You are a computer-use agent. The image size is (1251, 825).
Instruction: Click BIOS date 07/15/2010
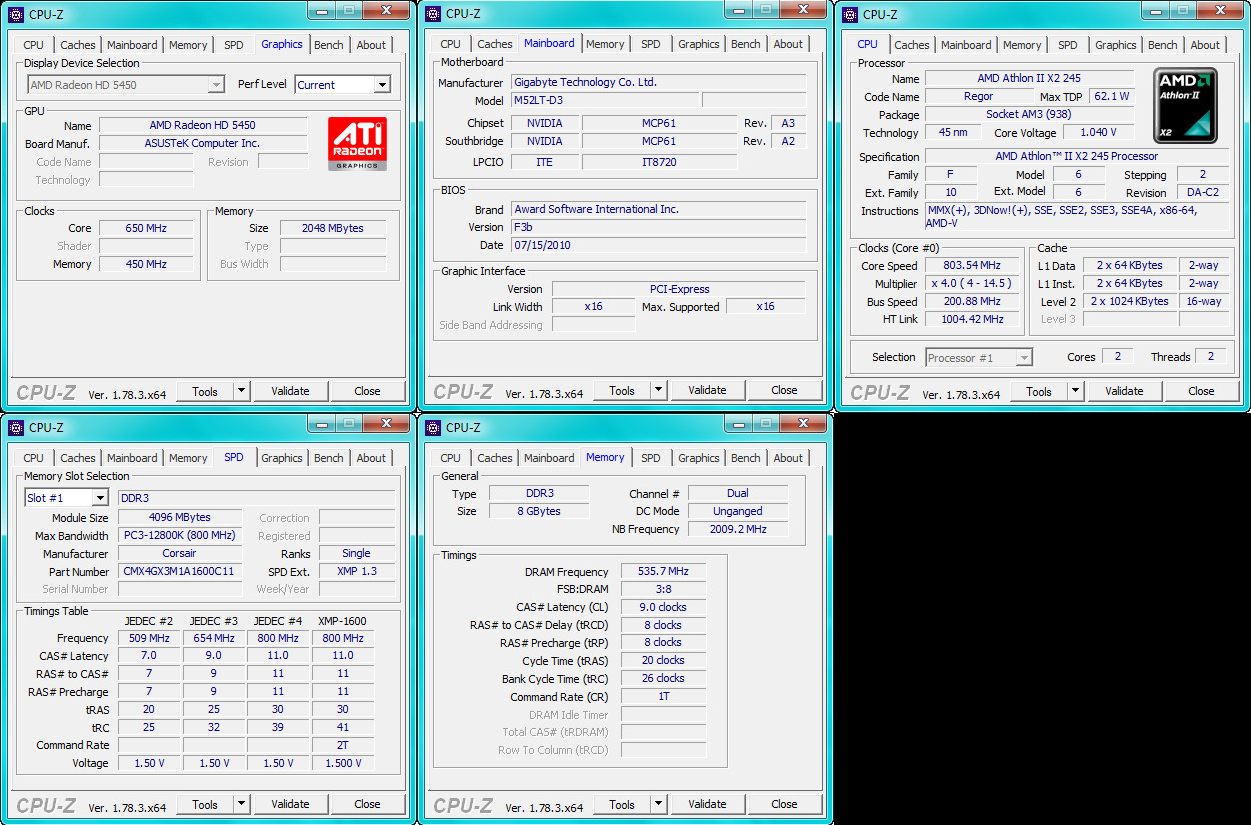[x=658, y=245]
